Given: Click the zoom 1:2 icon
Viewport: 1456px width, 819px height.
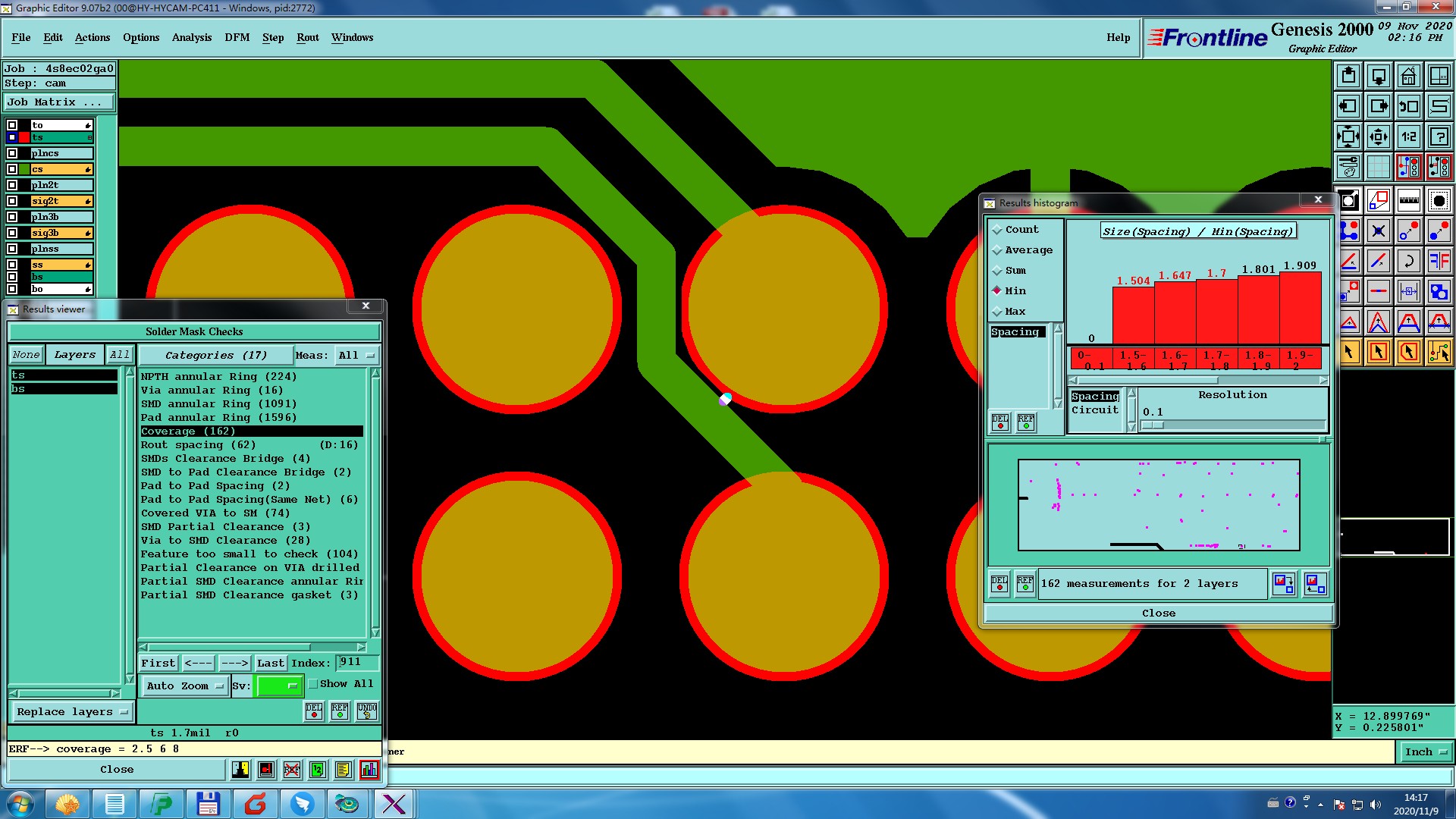Looking at the screenshot, I should tap(1408, 136).
